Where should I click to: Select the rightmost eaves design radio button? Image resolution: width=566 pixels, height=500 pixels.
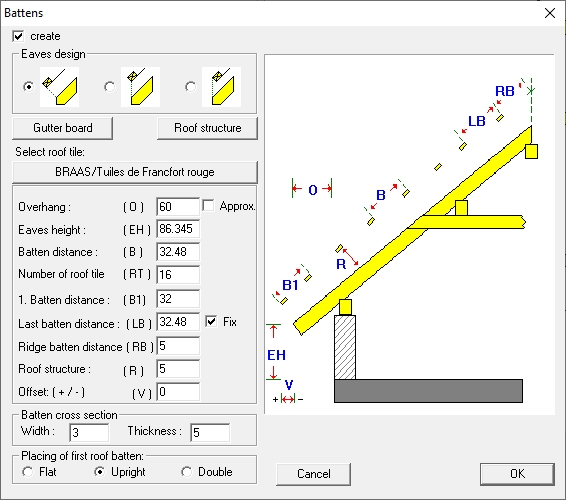coord(190,87)
